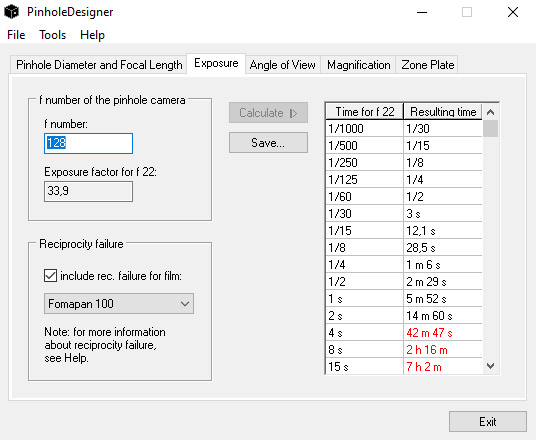
Task: Switch to the Angle of View tab
Action: pyautogui.click(x=282, y=65)
